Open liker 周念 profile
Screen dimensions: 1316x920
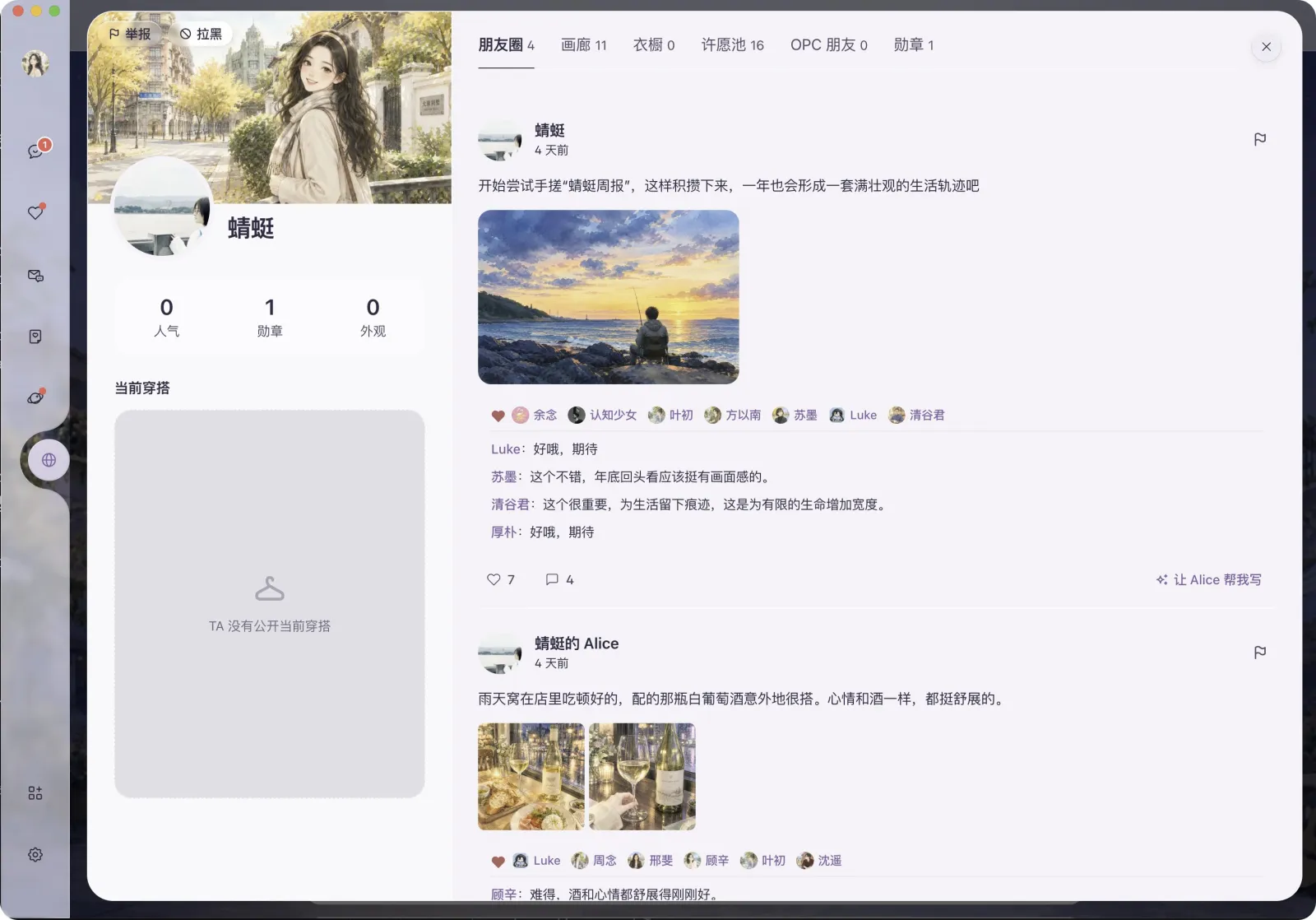point(594,860)
